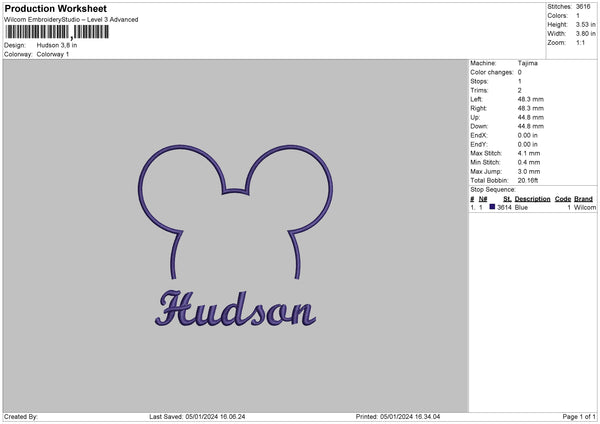Click the Zoom 1:1 value
The image size is (600, 424).
[580, 43]
